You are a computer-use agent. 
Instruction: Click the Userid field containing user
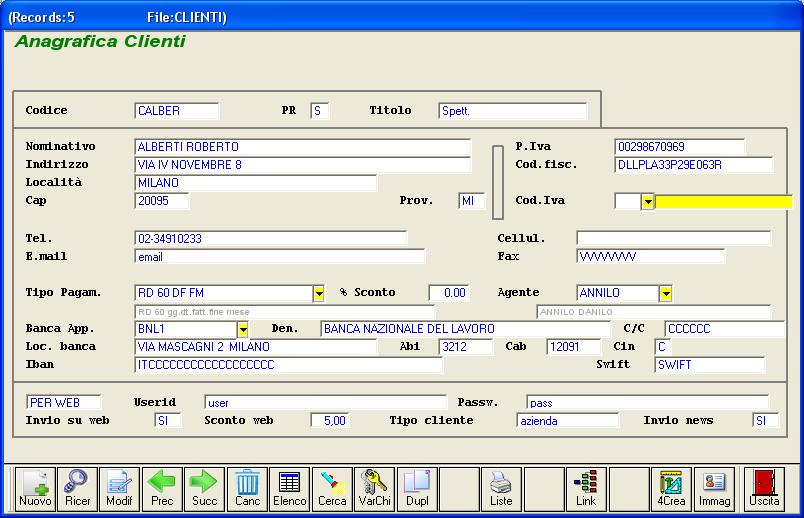(x=326, y=403)
